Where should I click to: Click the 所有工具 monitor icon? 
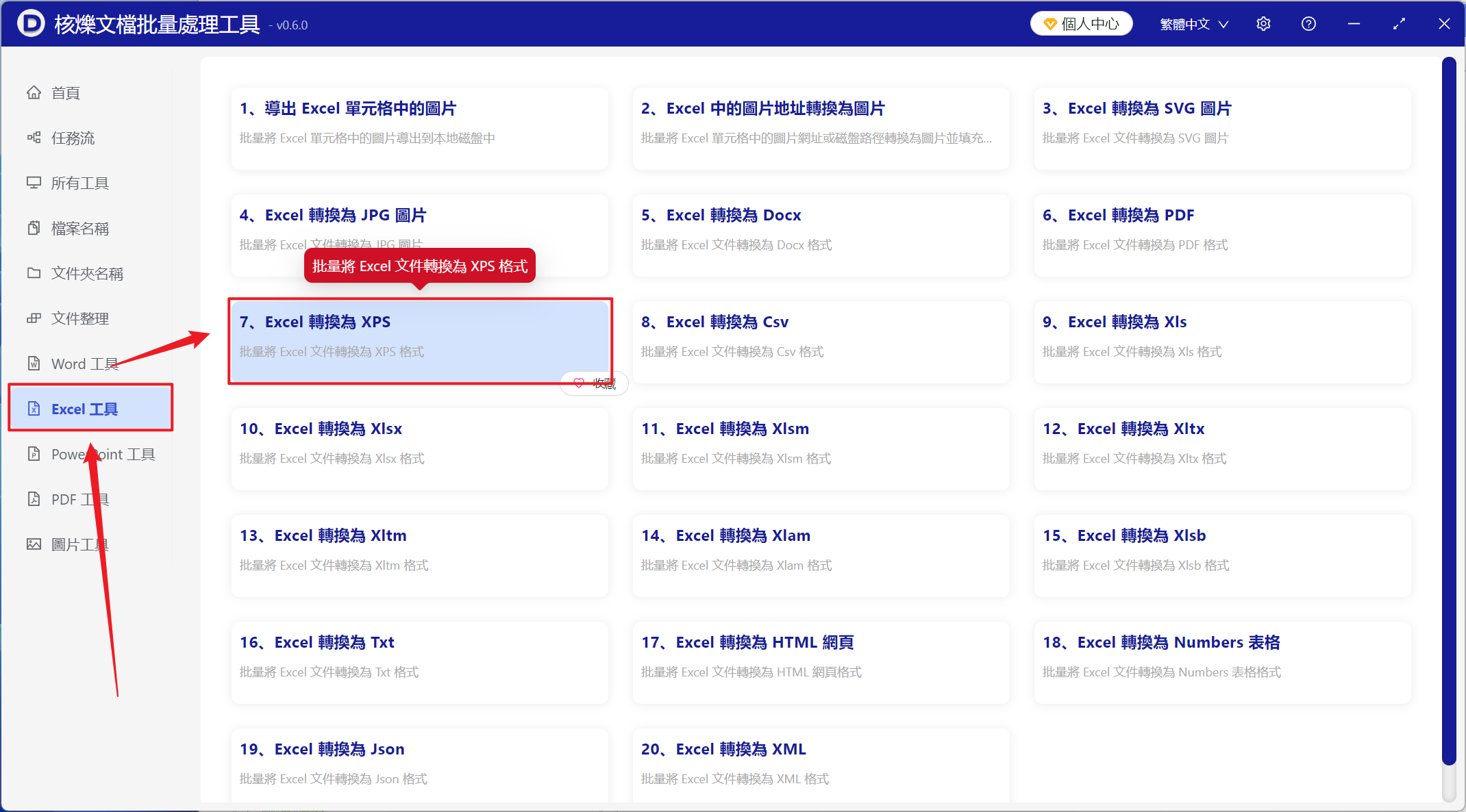click(34, 183)
